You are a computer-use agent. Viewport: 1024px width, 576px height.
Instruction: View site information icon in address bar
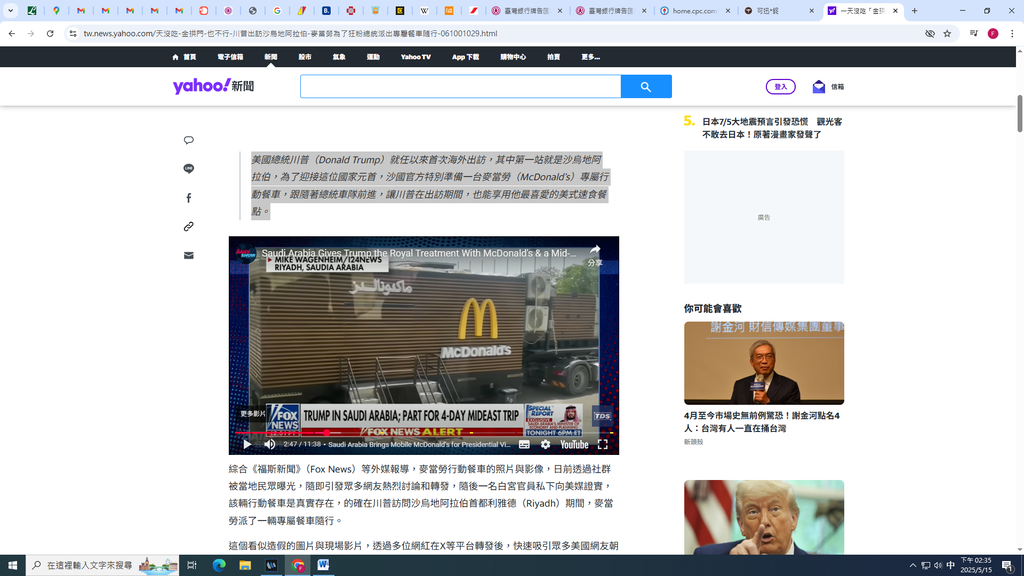tap(73, 33)
